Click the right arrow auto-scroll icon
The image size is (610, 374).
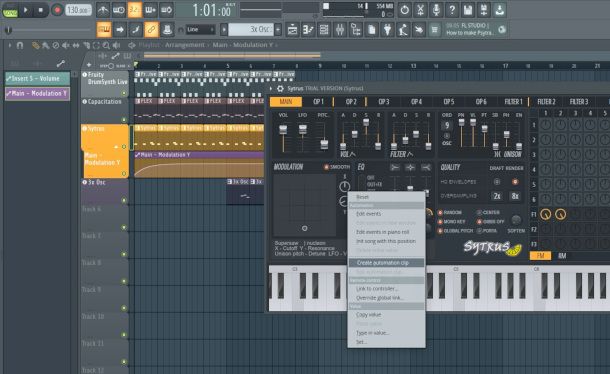[x=120, y=30]
